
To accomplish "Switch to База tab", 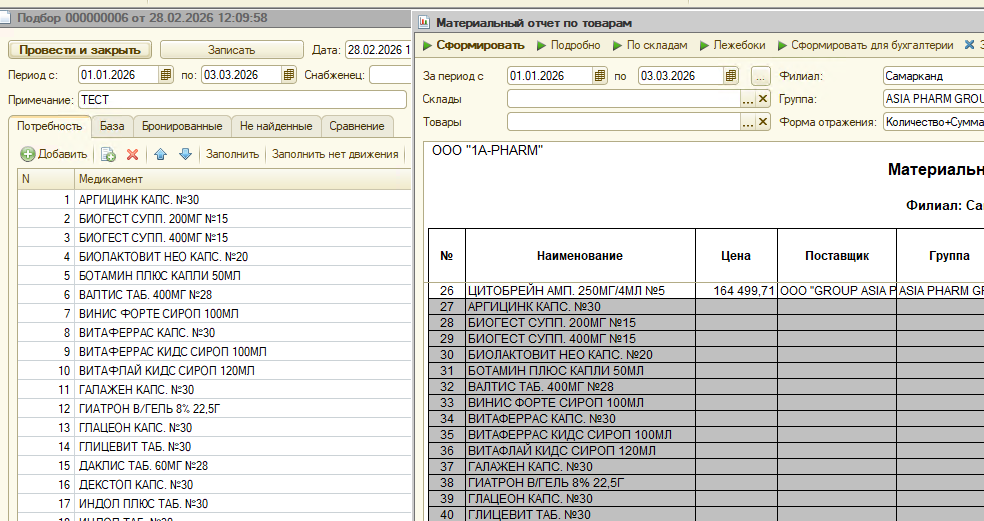I will tap(112, 126).
